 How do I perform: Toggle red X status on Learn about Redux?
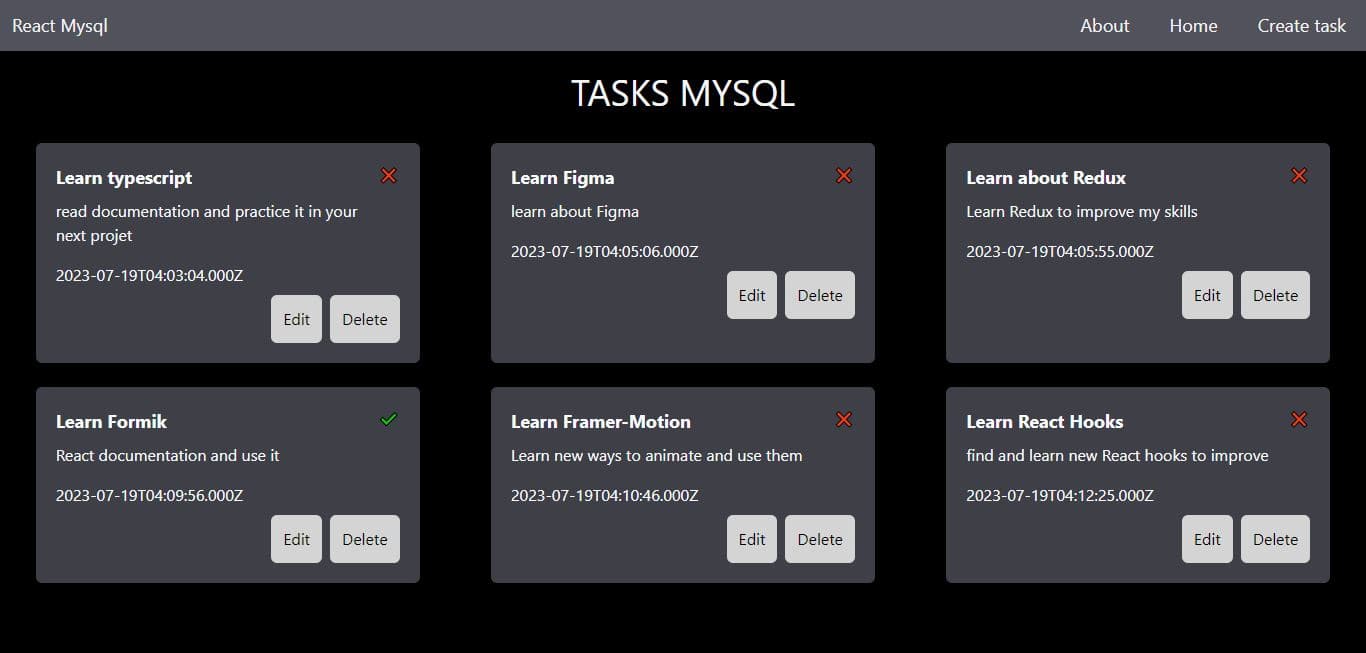(1299, 176)
